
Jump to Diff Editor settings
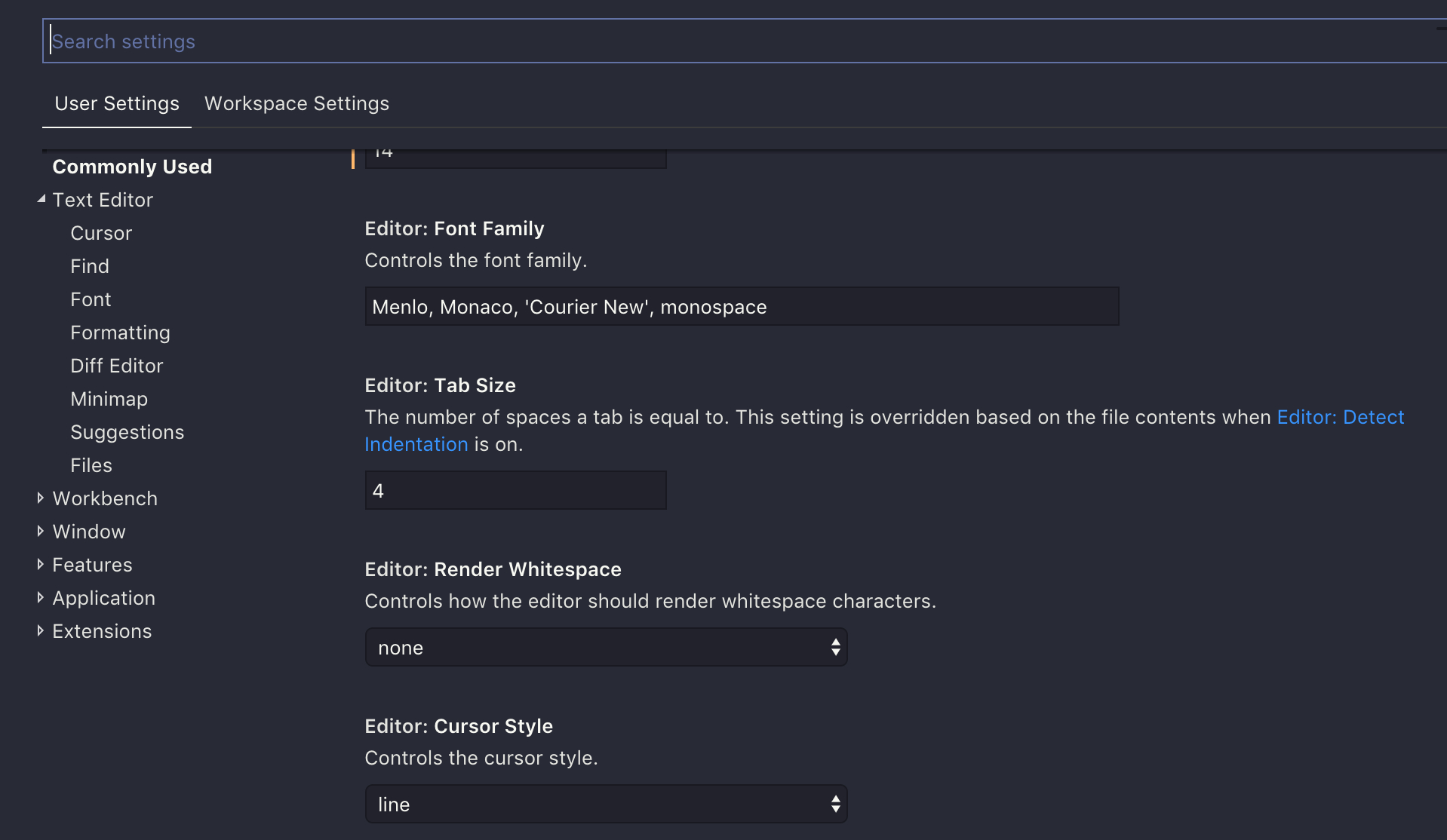coord(116,366)
